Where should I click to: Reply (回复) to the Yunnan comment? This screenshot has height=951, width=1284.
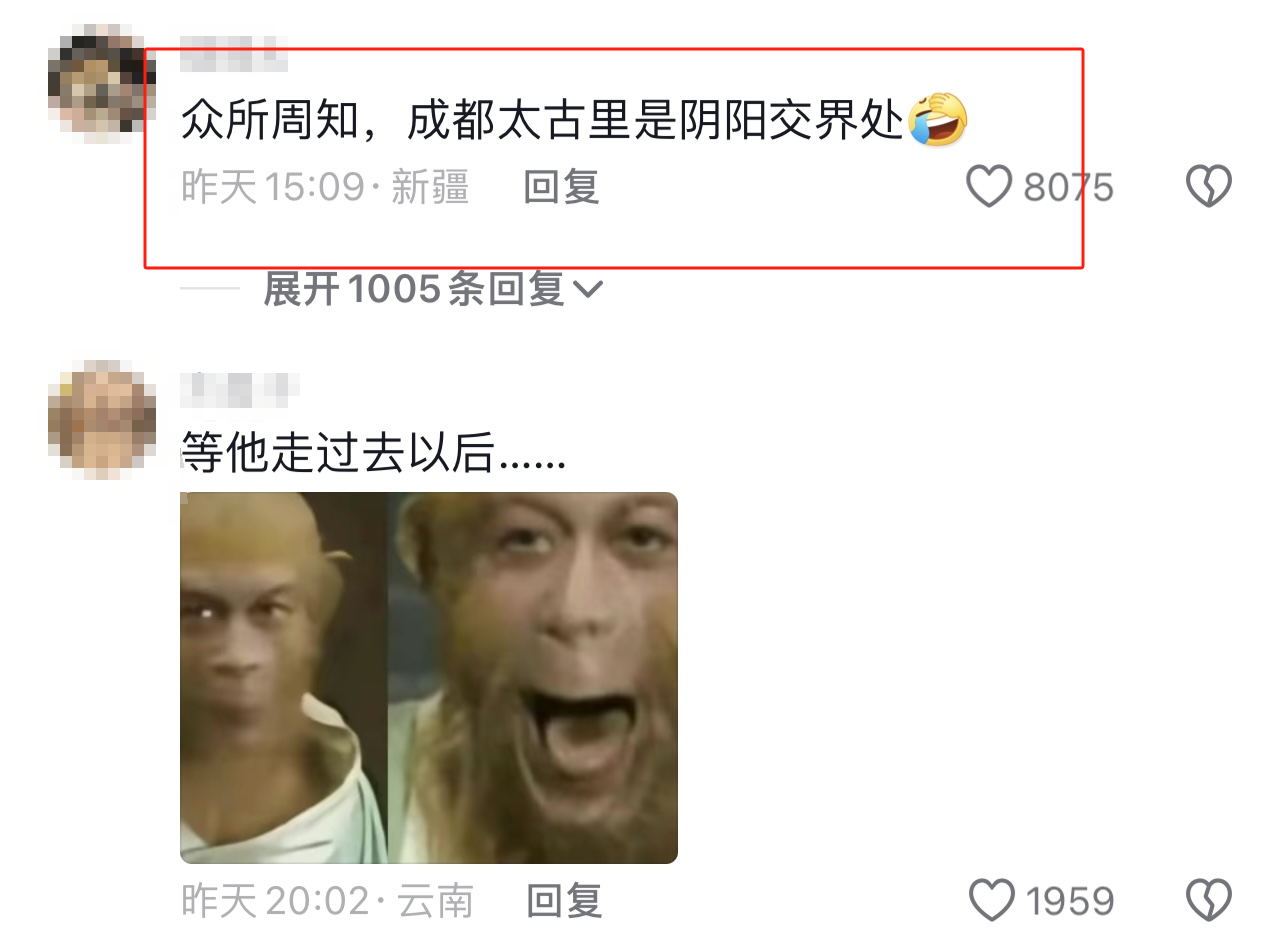[564, 901]
